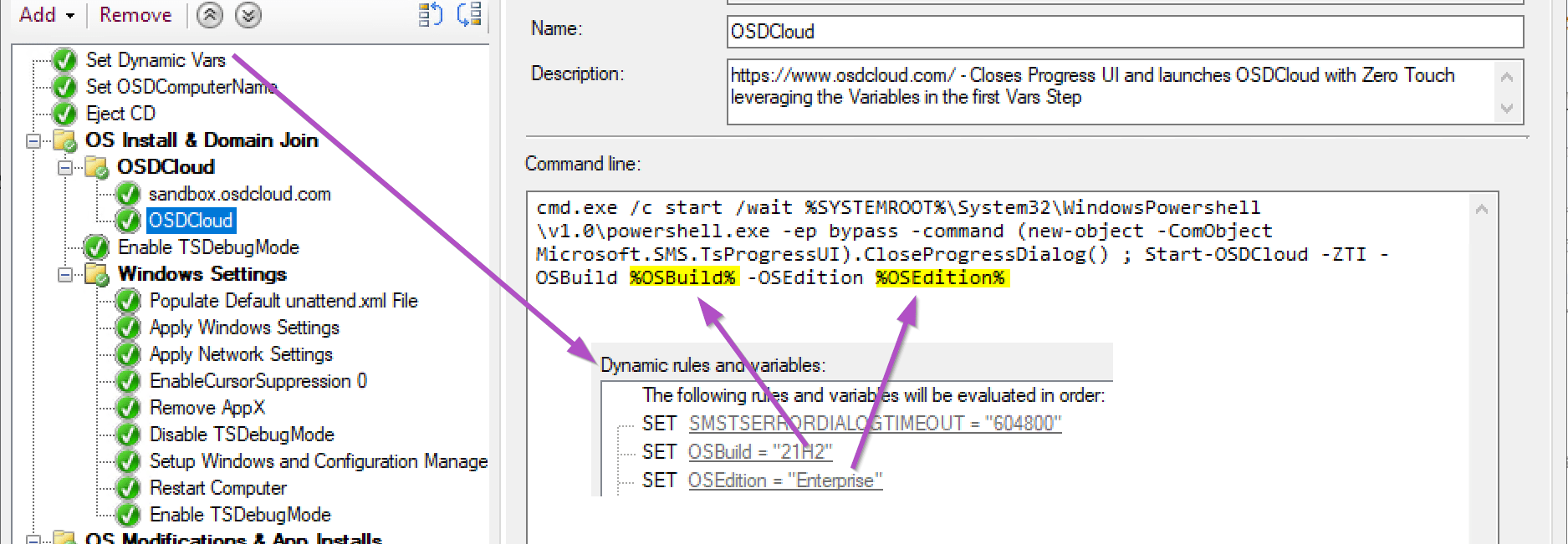Click the green check icon beside Eject CD

click(x=64, y=114)
